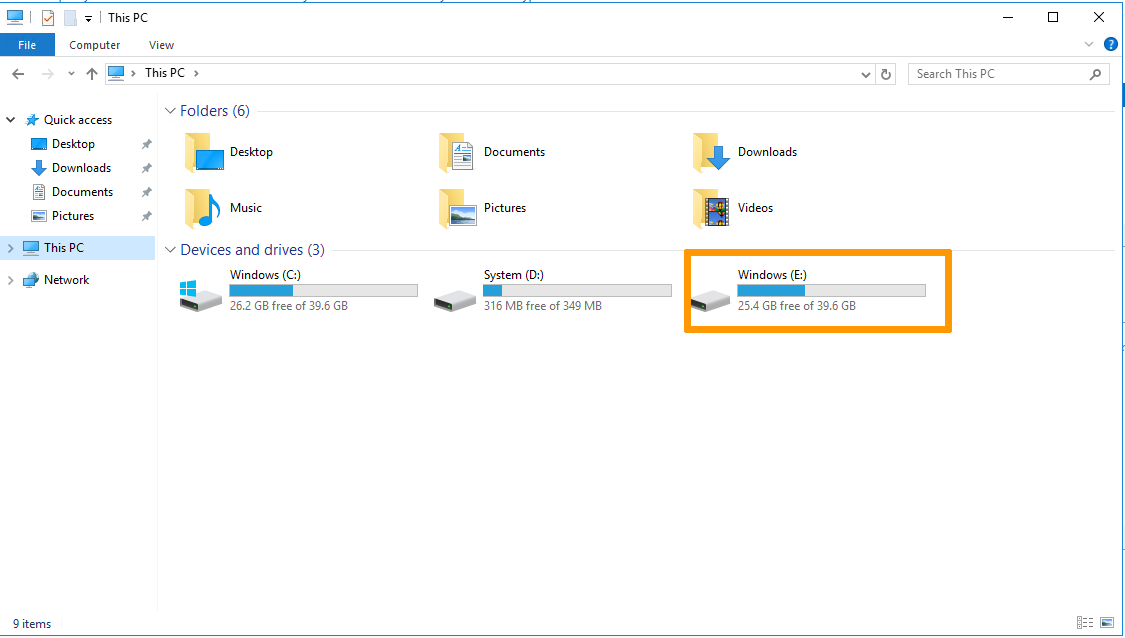Switch to the View tab
The height and width of the screenshot is (638, 1125).
click(x=161, y=45)
